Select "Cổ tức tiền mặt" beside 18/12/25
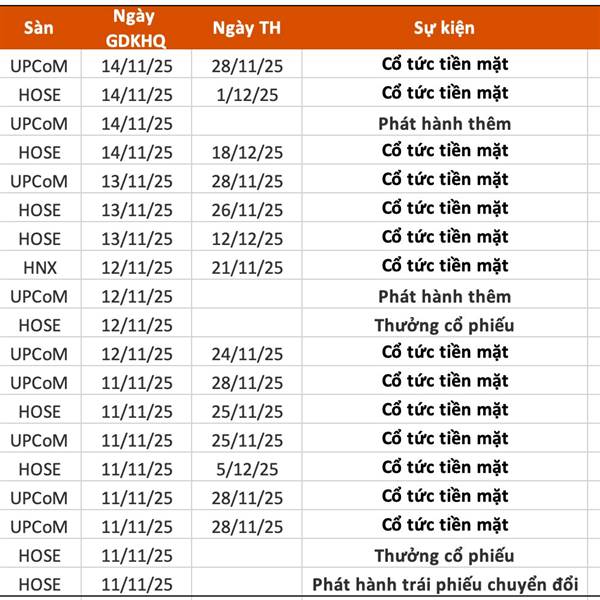Screen dimensions: 600x600 click(445, 152)
